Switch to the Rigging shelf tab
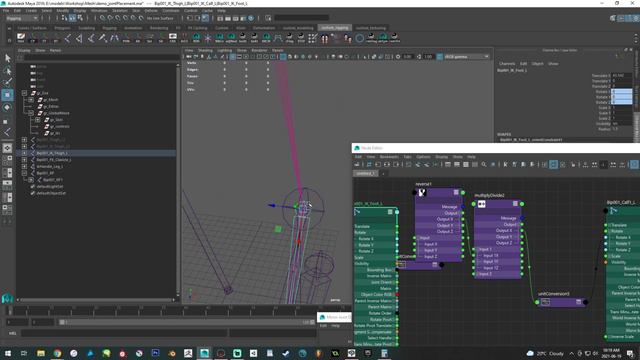 pyautogui.click(x=109, y=28)
